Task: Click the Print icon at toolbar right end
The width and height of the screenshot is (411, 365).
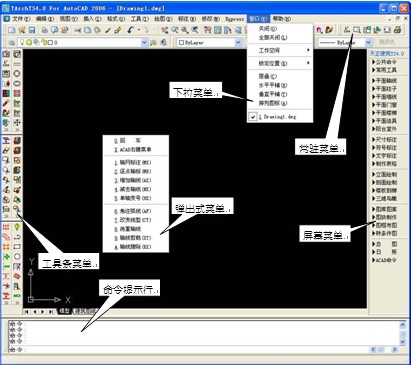Action: (397, 30)
